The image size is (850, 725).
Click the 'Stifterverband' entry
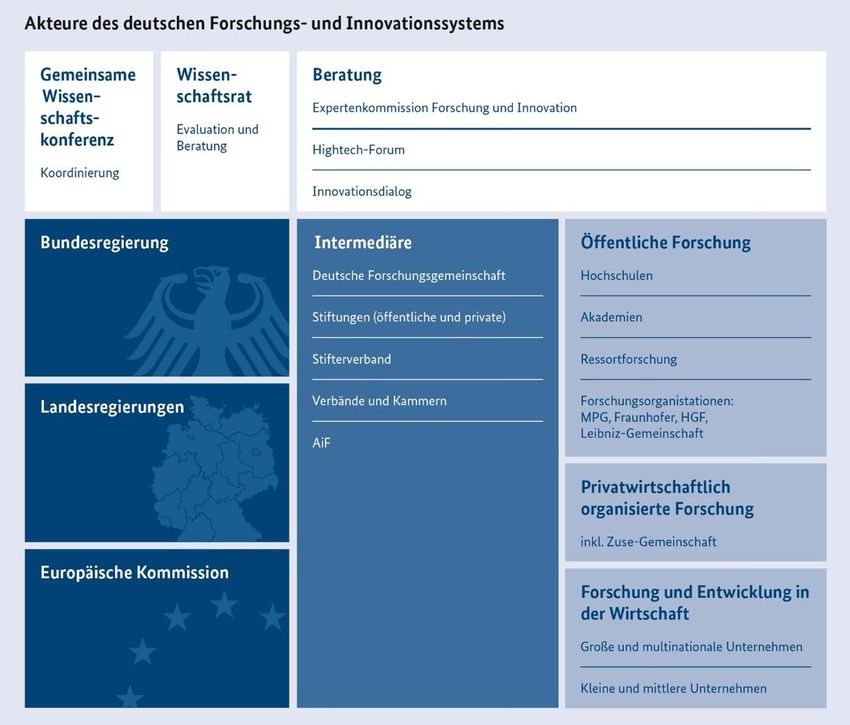(x=351, y=359)
